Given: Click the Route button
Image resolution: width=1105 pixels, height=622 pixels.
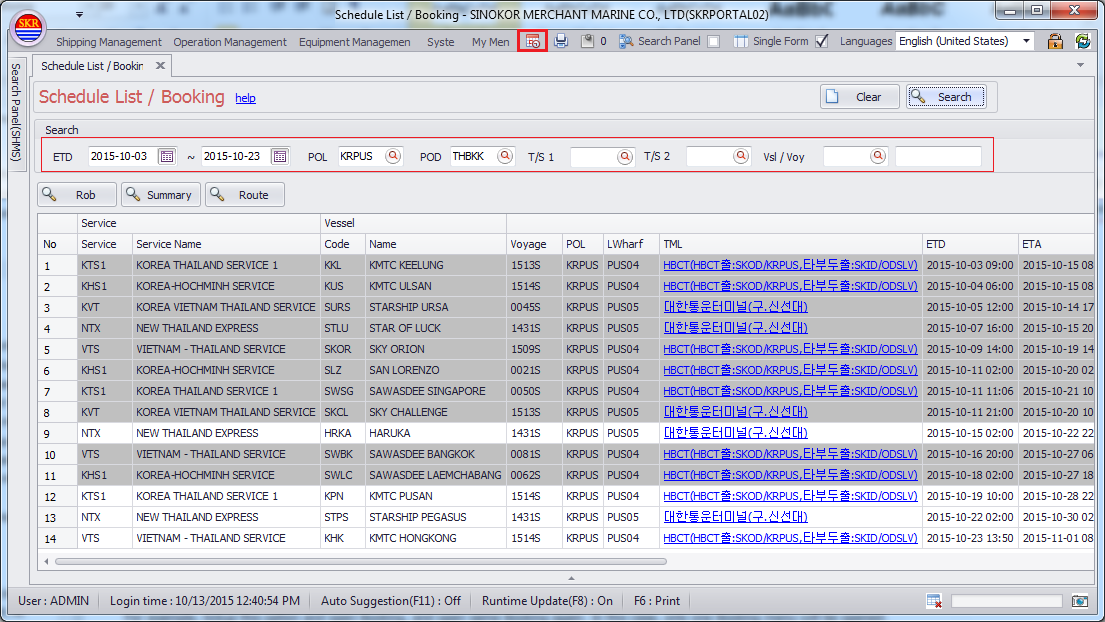Looking at the screenshot, I should click(x=245, y=195).
